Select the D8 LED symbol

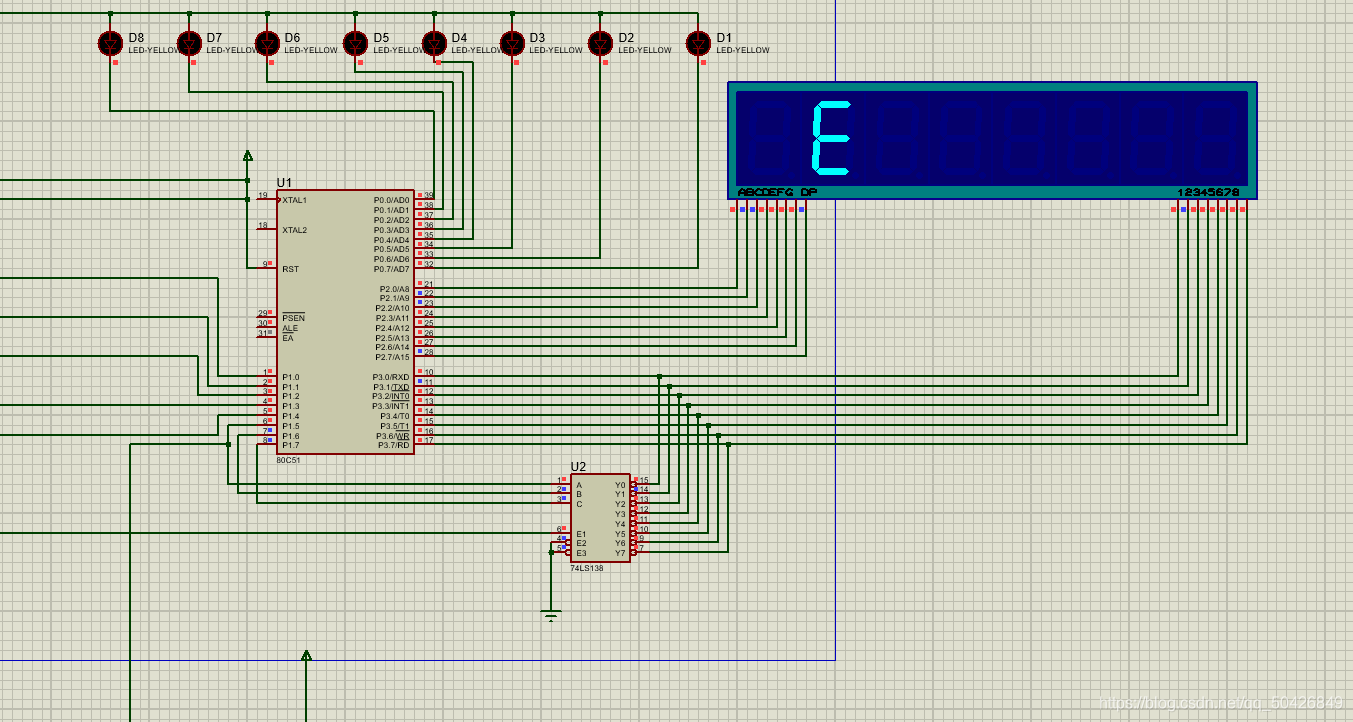(110, 43)
